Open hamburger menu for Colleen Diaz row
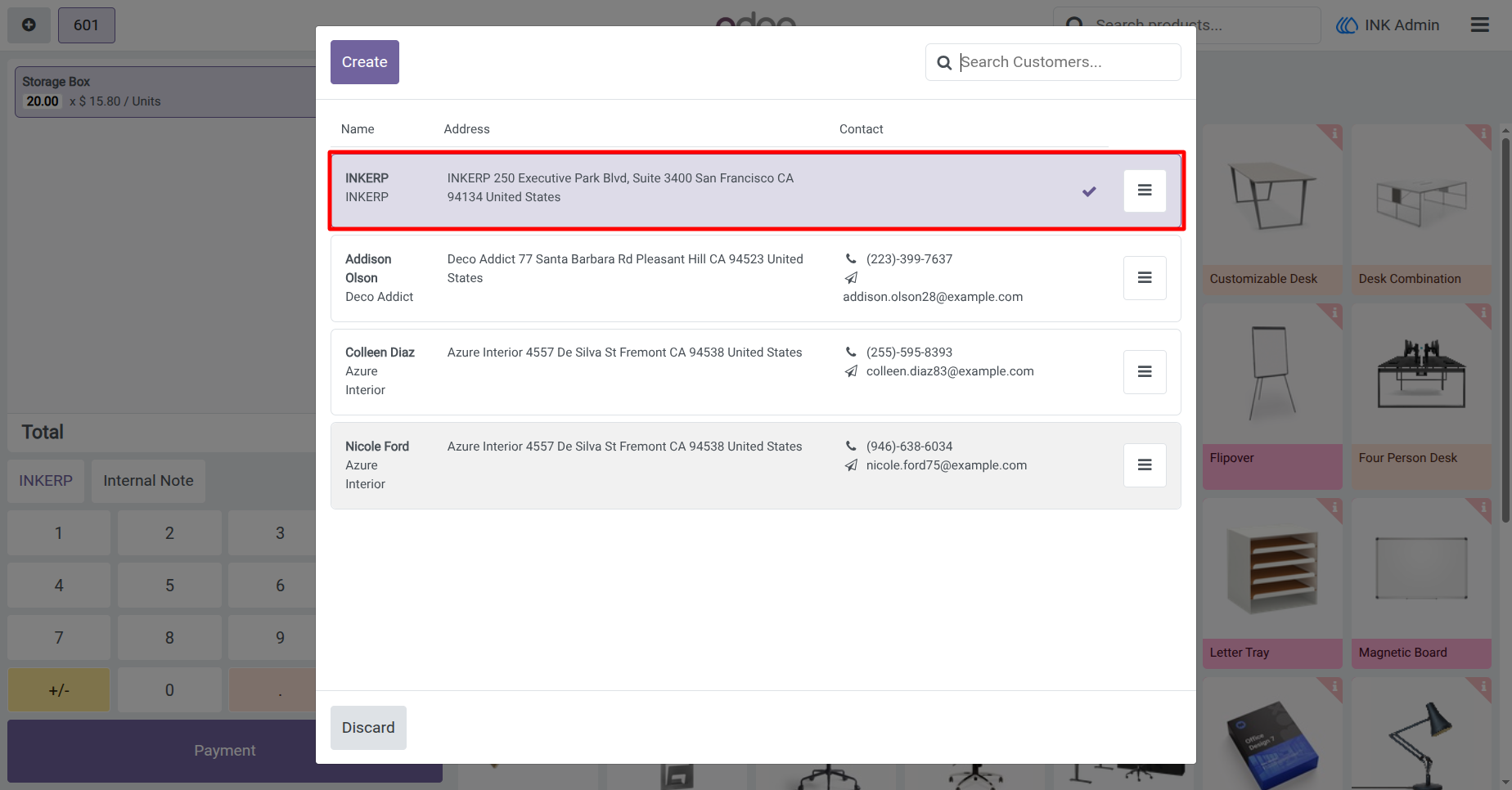1512x790 pixels. pos(1145,372)
